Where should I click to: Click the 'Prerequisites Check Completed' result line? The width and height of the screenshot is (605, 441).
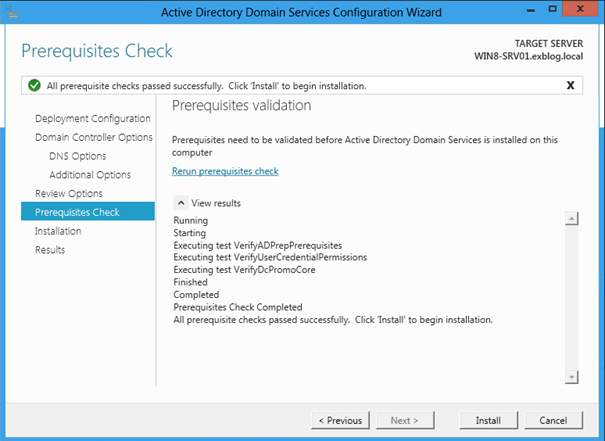tap(238, 307)
